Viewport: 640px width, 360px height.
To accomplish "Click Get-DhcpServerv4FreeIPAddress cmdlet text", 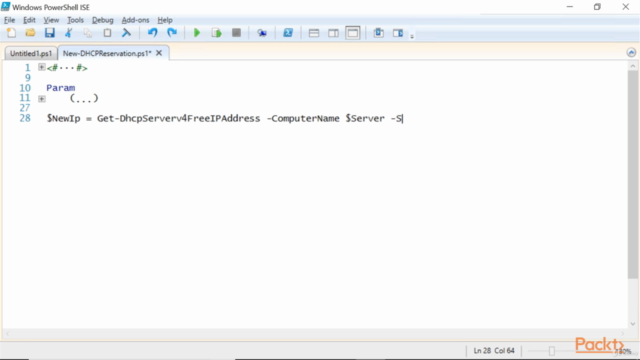I will click(178, 118).
